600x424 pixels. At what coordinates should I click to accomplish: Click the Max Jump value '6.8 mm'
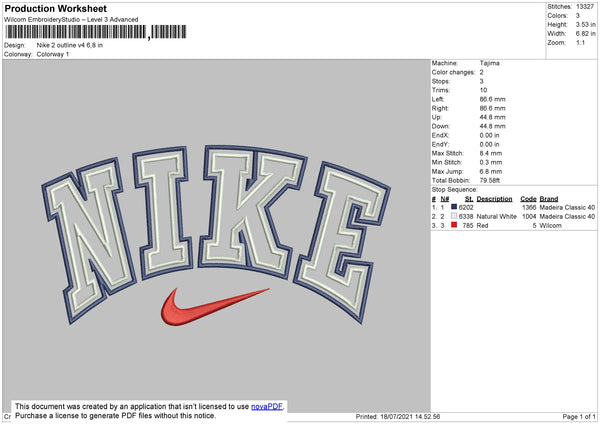(491, 171)
